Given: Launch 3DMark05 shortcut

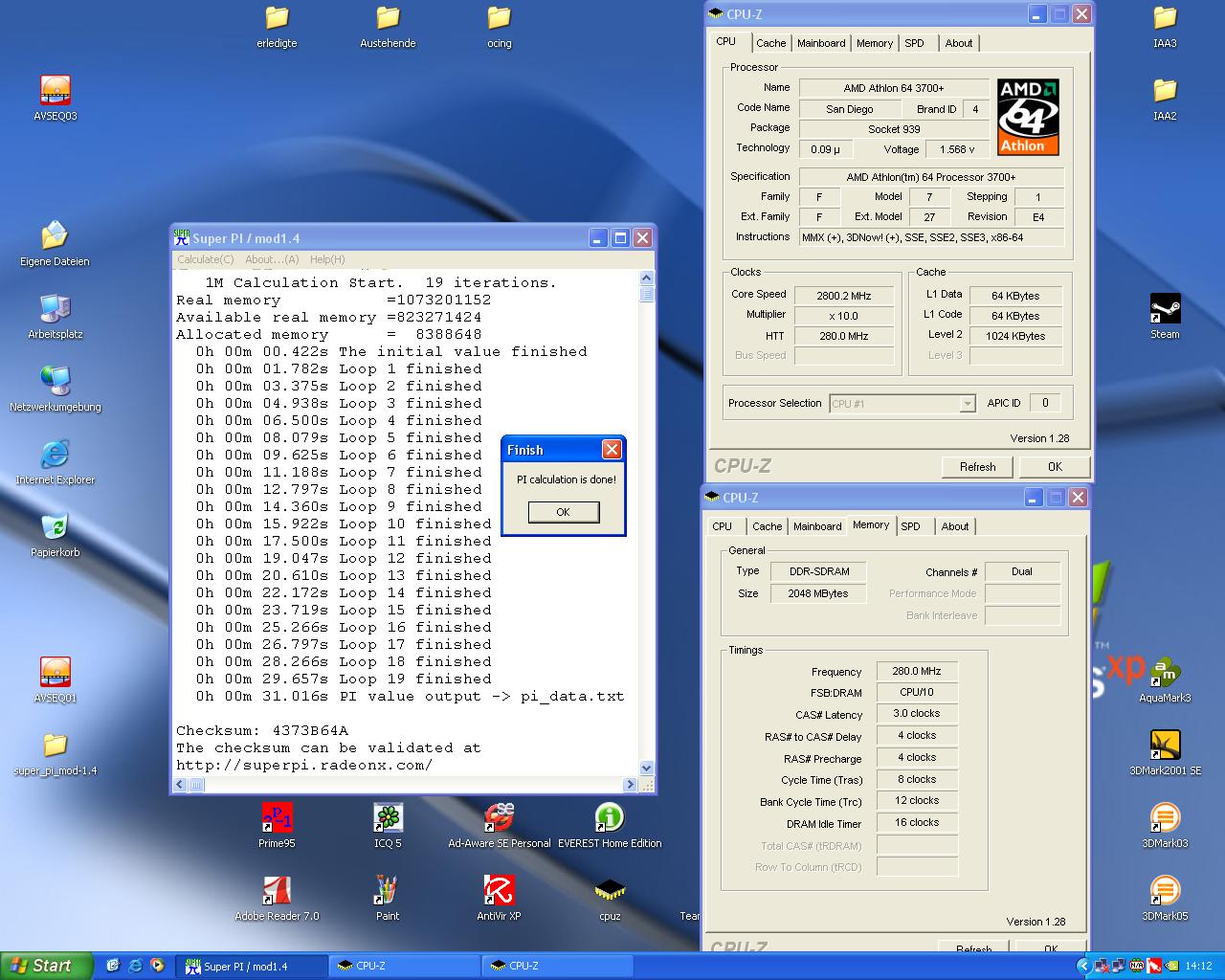Looking at the screenshot, I should pos(1165,899).
